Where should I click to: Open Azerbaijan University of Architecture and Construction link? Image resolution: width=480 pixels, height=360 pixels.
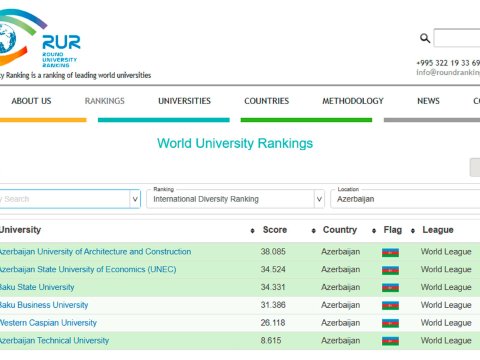[x=95, y=252]
